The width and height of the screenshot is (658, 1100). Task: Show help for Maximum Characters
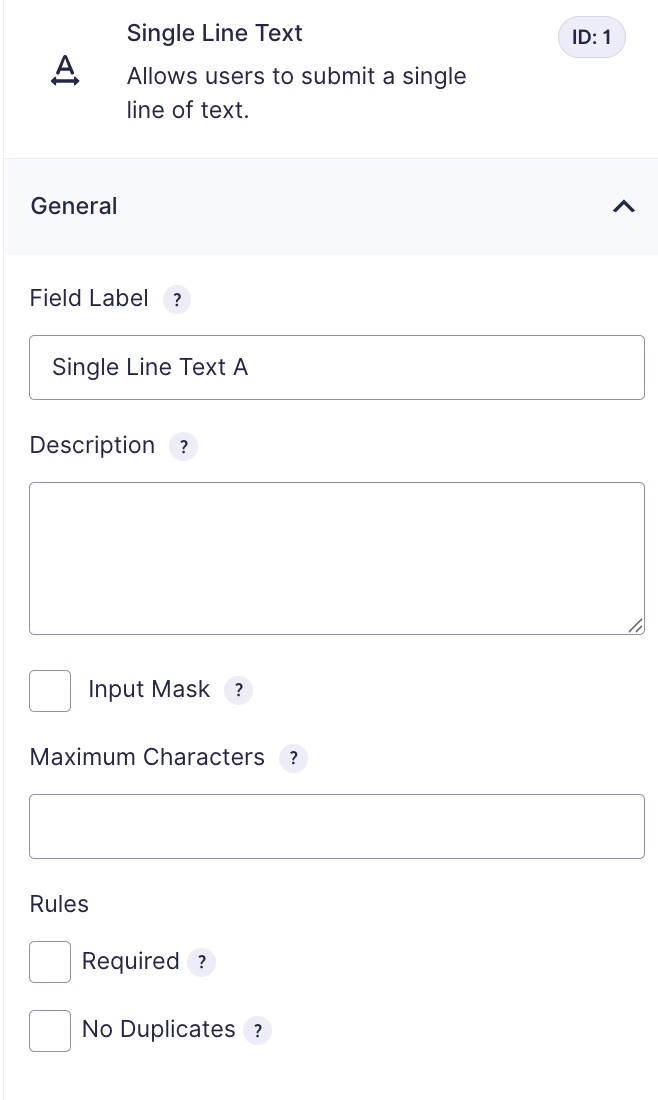coord(293,758)
